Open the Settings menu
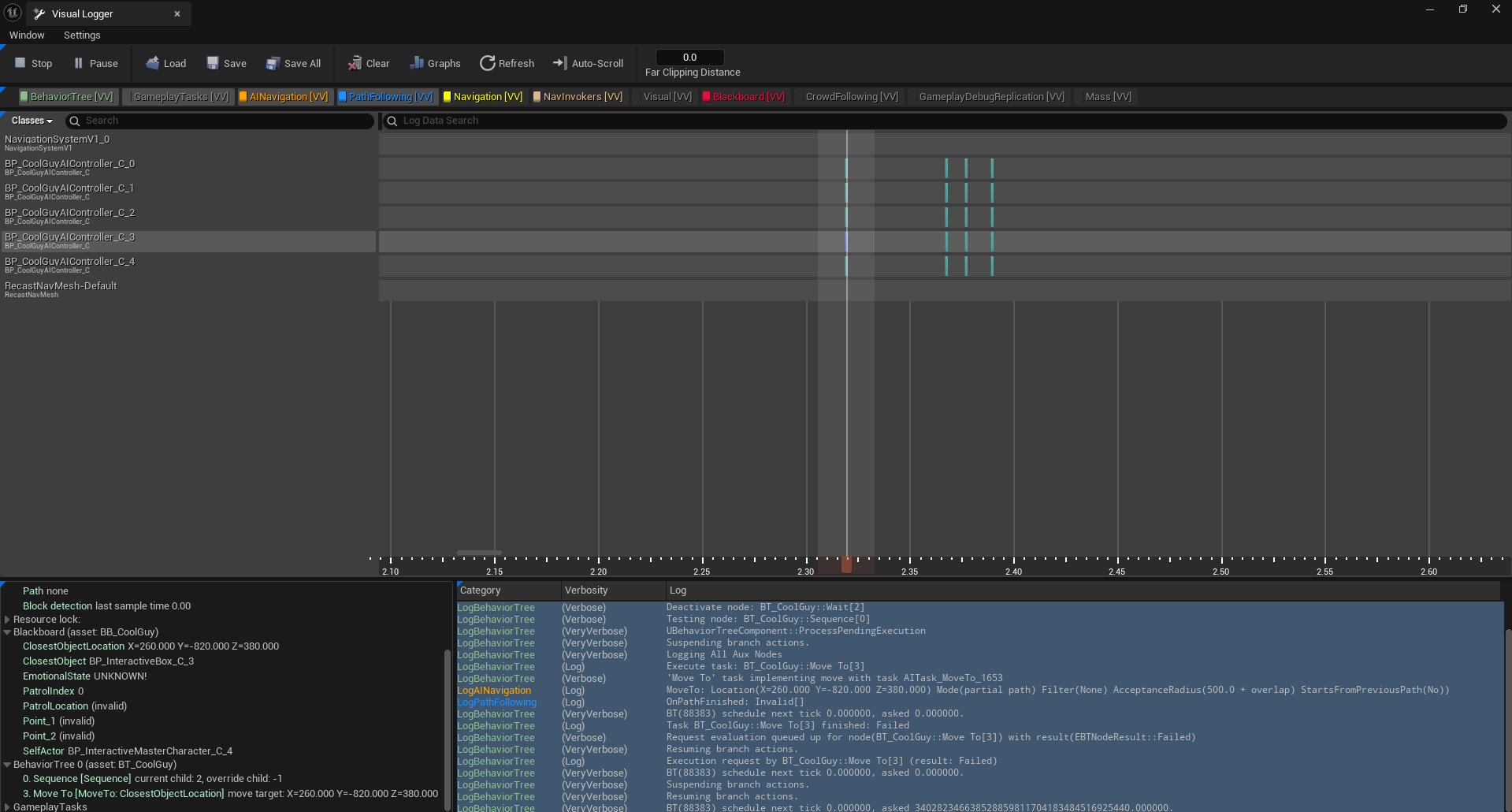 pos(82,35)
